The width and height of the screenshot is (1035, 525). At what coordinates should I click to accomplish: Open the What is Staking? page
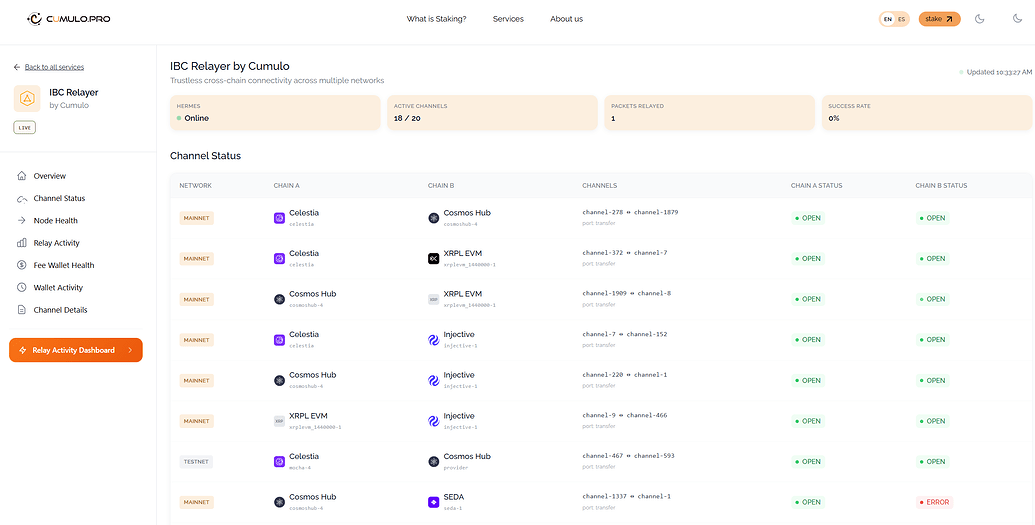[x=436, y=19]
